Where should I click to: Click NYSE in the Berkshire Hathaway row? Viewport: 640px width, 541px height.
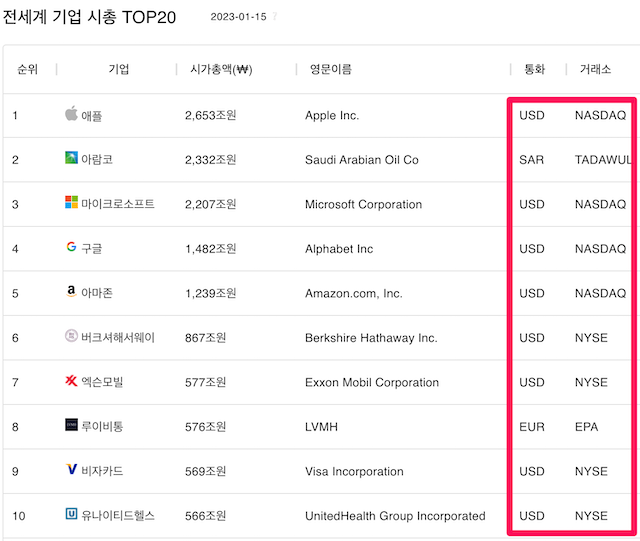(591, 337)
